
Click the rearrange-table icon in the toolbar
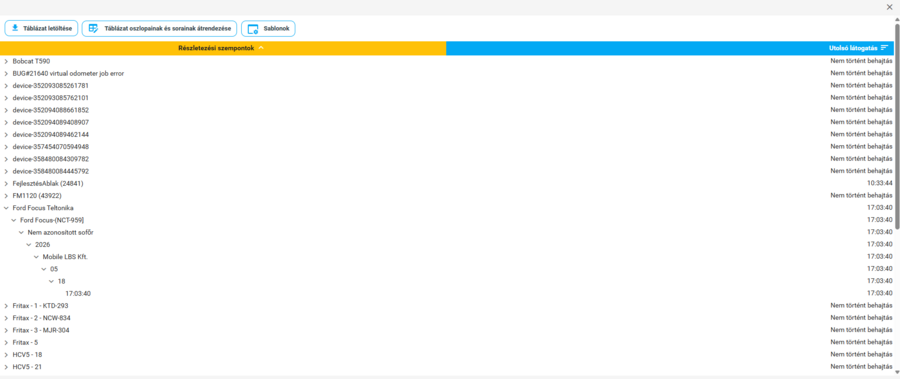tap(93, 28)
